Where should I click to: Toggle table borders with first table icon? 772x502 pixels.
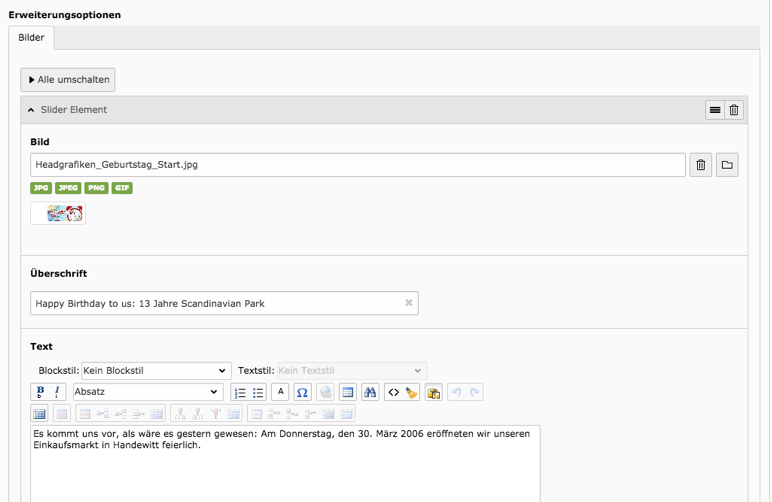pyautogui.click(x=40, y=414)
